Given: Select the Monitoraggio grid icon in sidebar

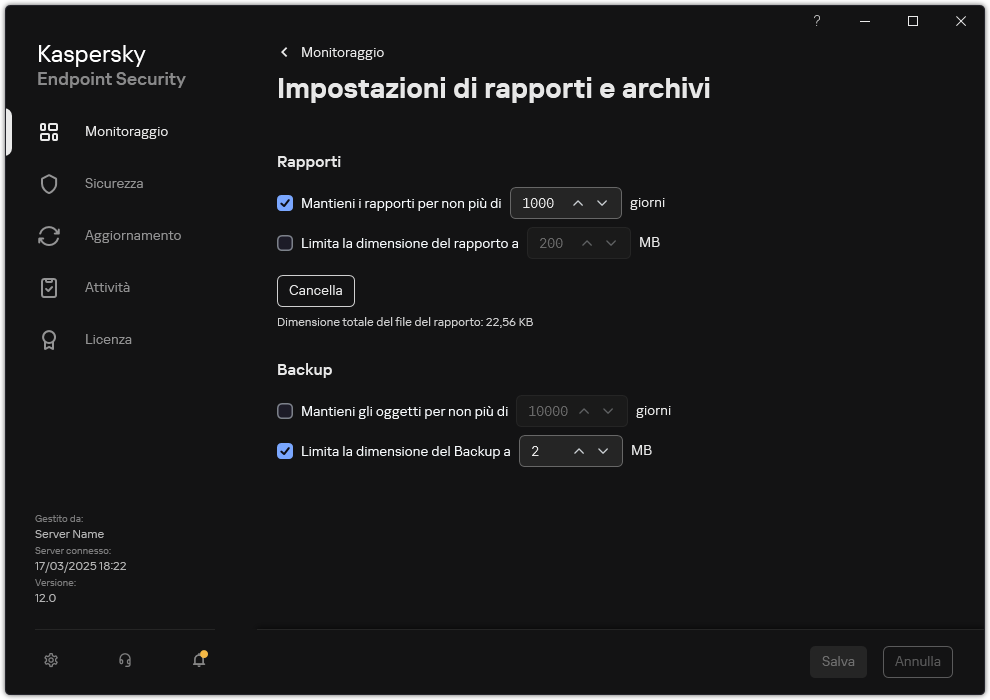Looking at the screenshot, I should [x=48, y=131].
